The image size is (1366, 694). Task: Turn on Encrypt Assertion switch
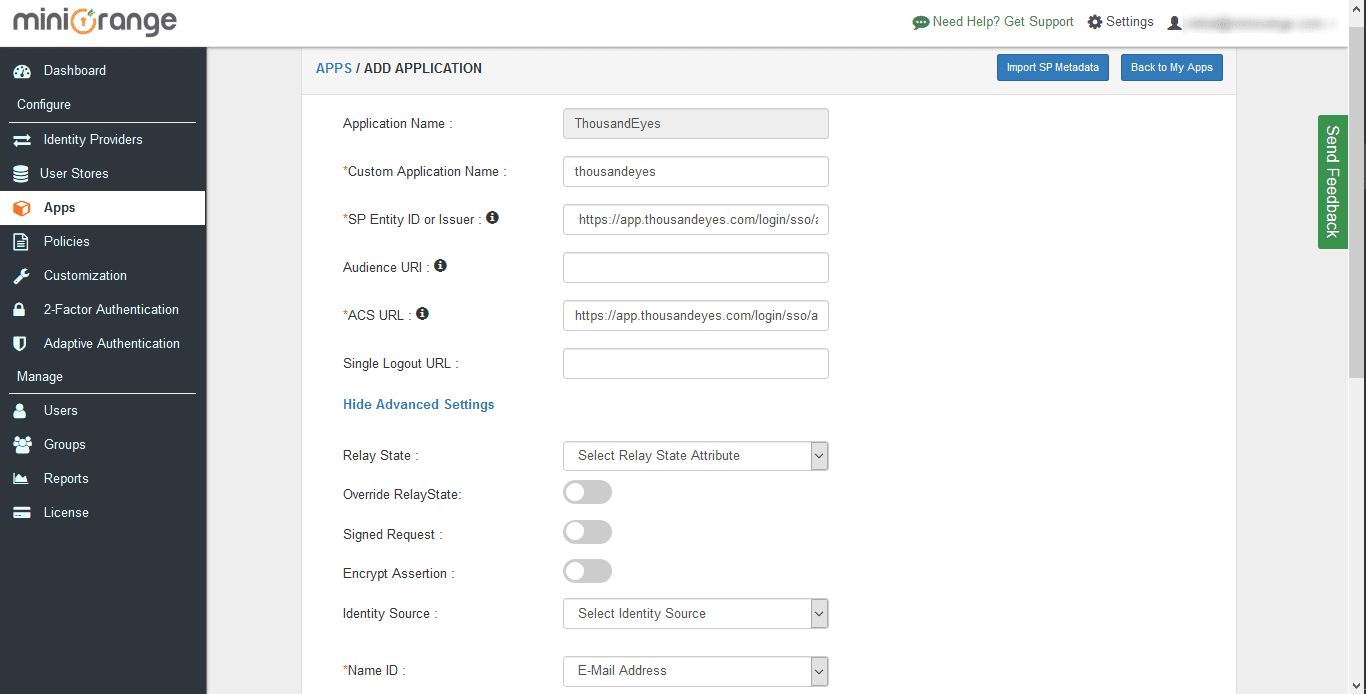point(587,572)
